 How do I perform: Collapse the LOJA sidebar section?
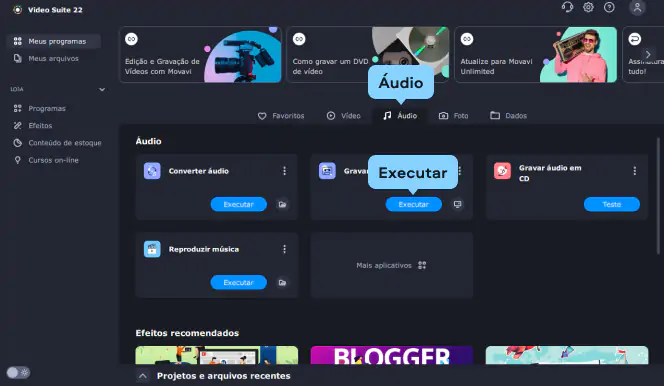point(102,89)
